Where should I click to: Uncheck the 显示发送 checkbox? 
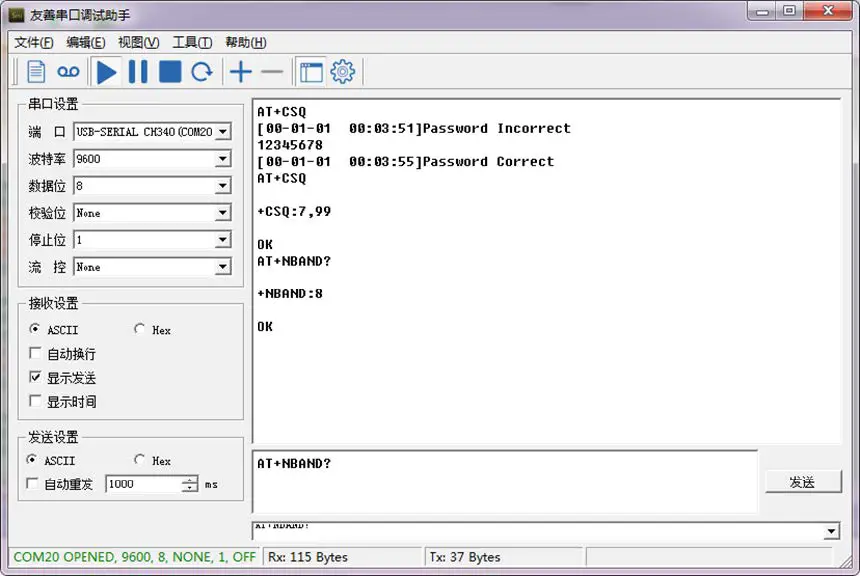pos(34,378)
